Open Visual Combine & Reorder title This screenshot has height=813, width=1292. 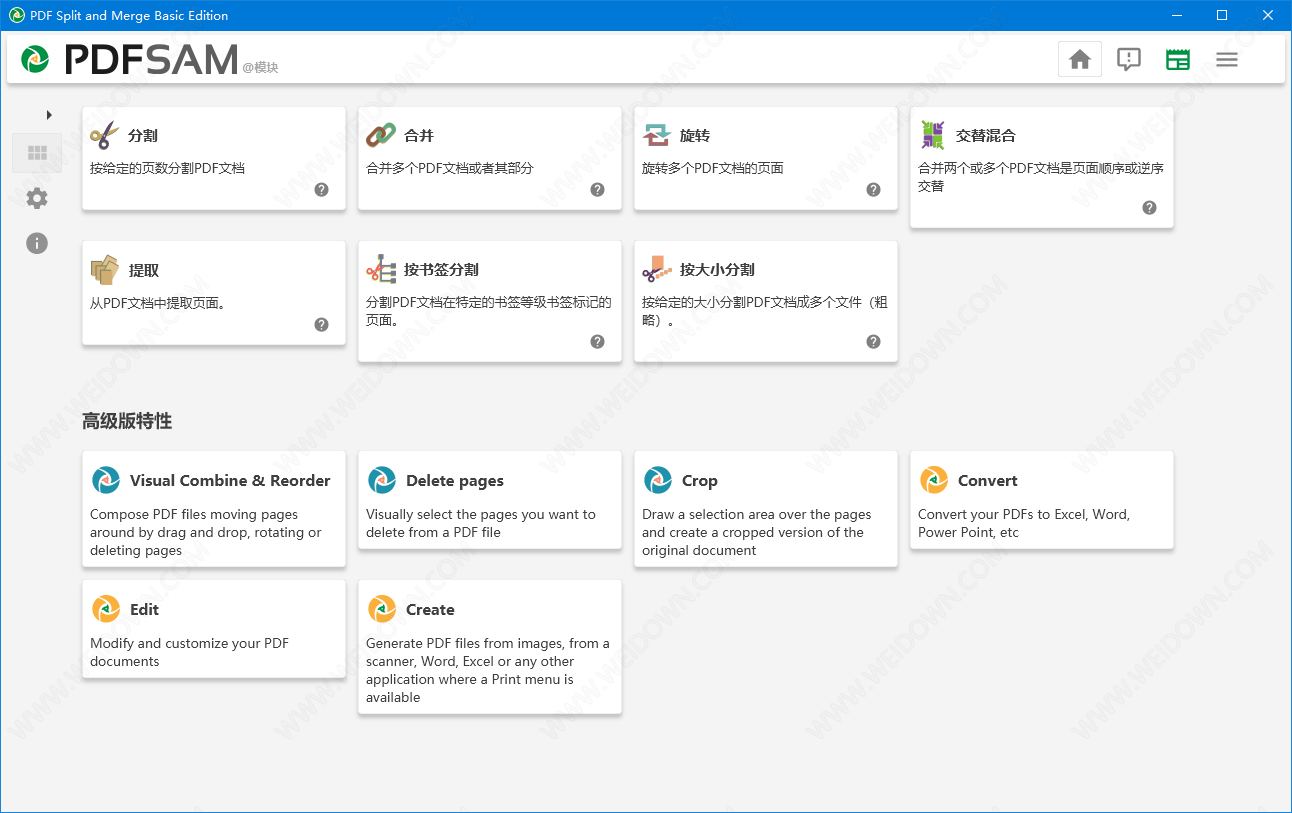[230, 480]
